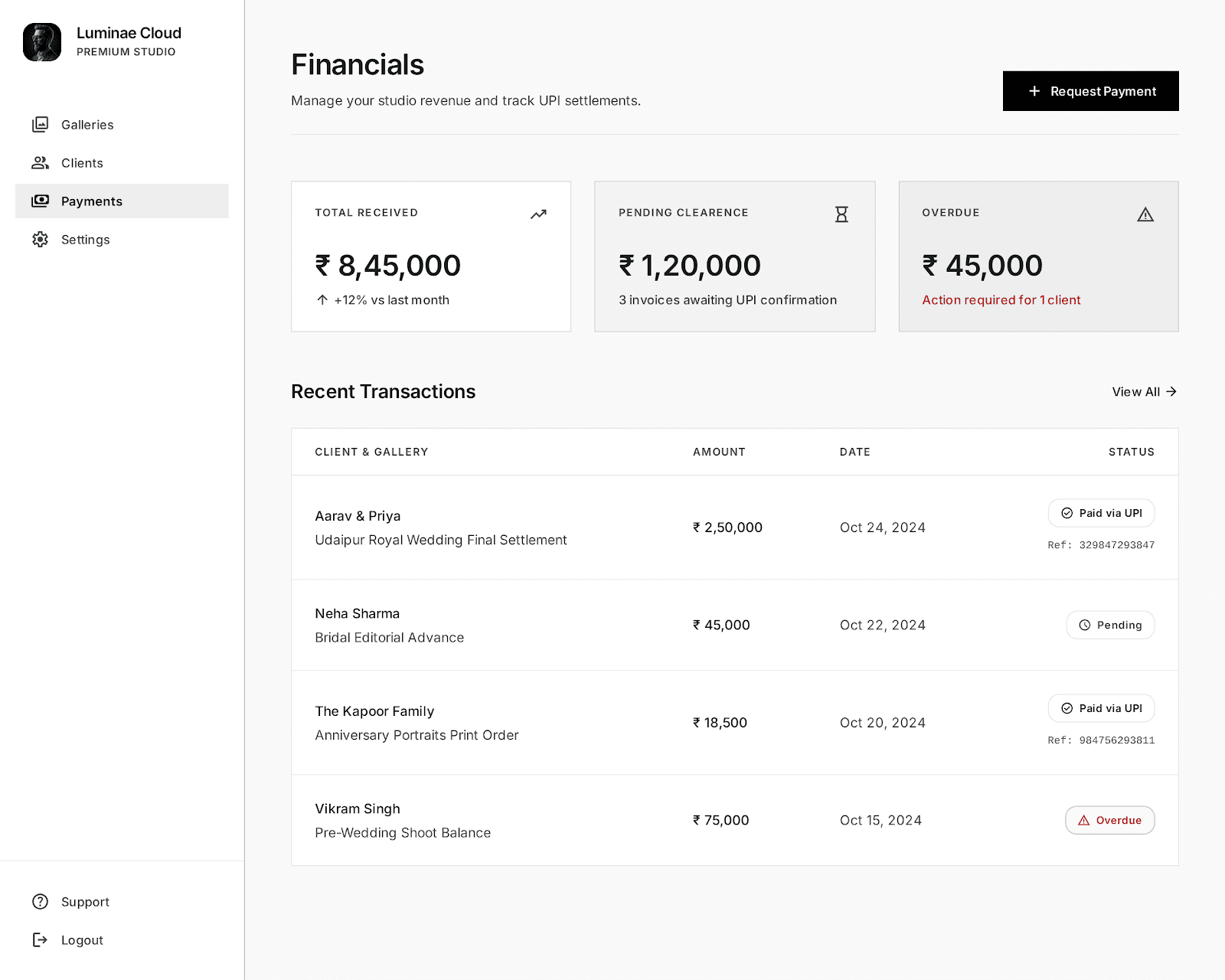
Task: Click the Galleries sidebar icon
Action: tap(41, 125)
